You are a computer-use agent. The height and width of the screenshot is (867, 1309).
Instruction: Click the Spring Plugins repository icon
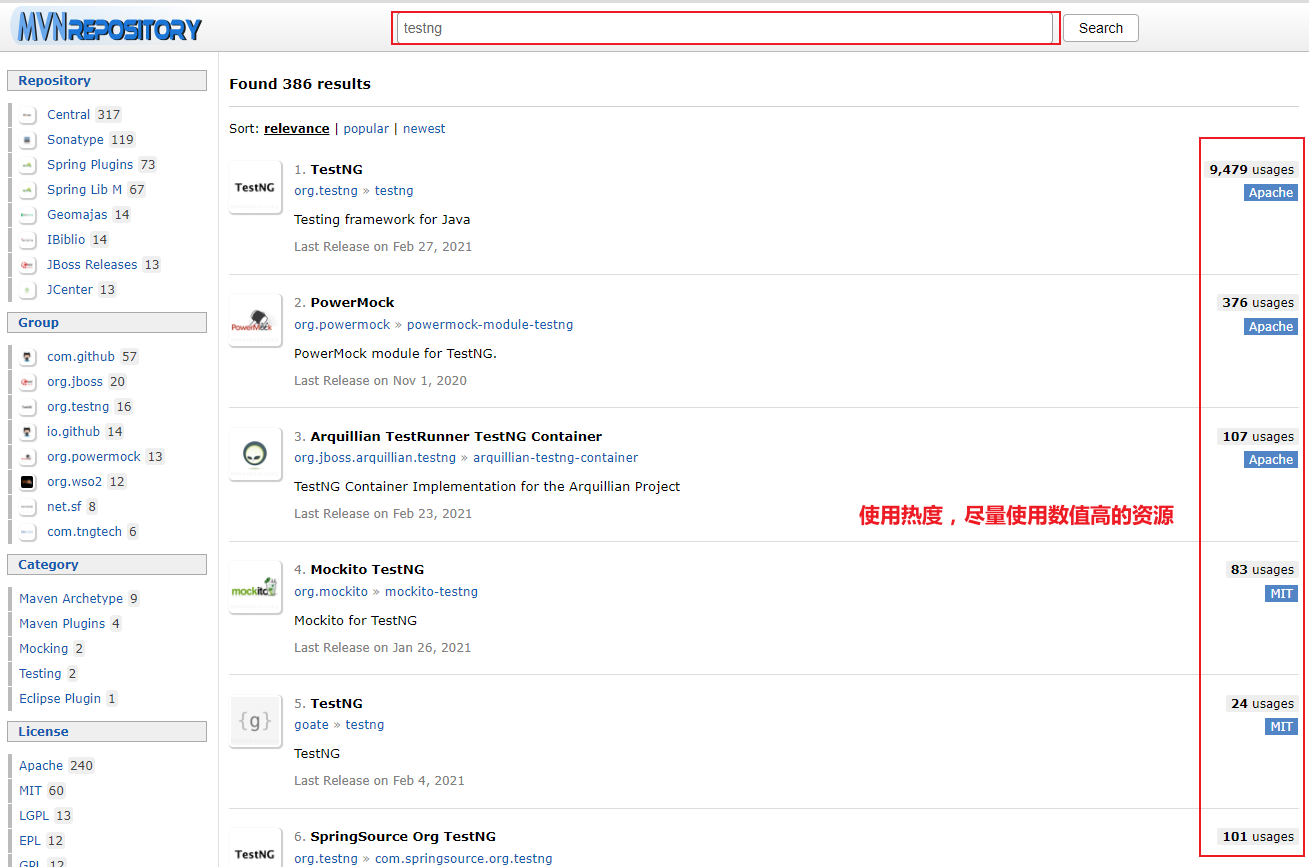28,165
